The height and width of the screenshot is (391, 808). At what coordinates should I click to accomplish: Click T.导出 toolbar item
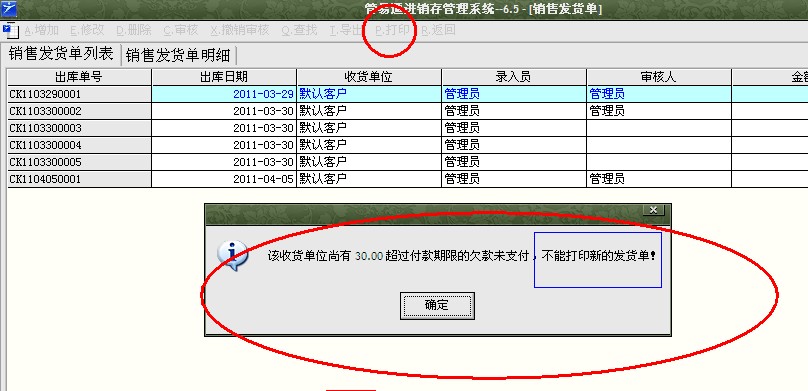click(x=346, y=30)
